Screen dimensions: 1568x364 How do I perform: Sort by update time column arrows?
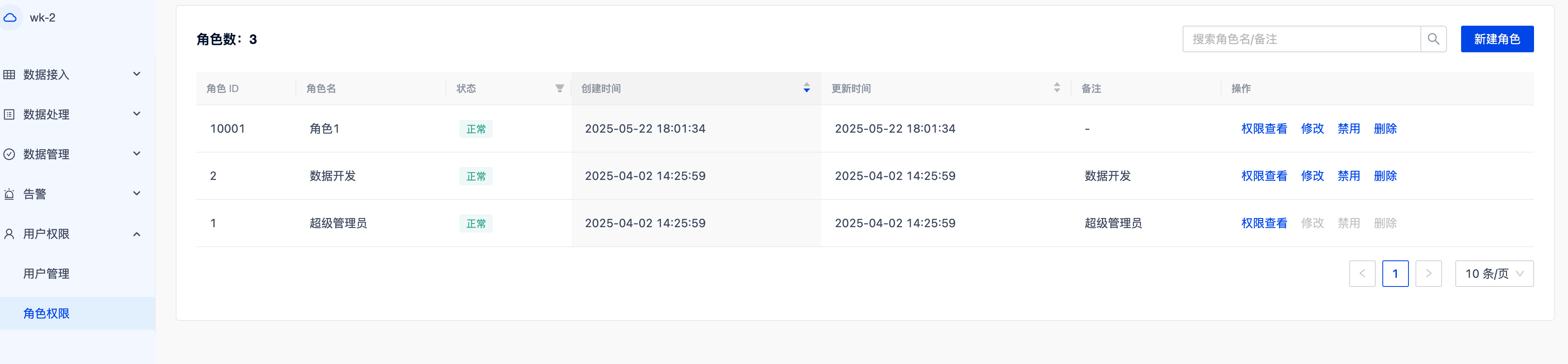[1057, 88]
